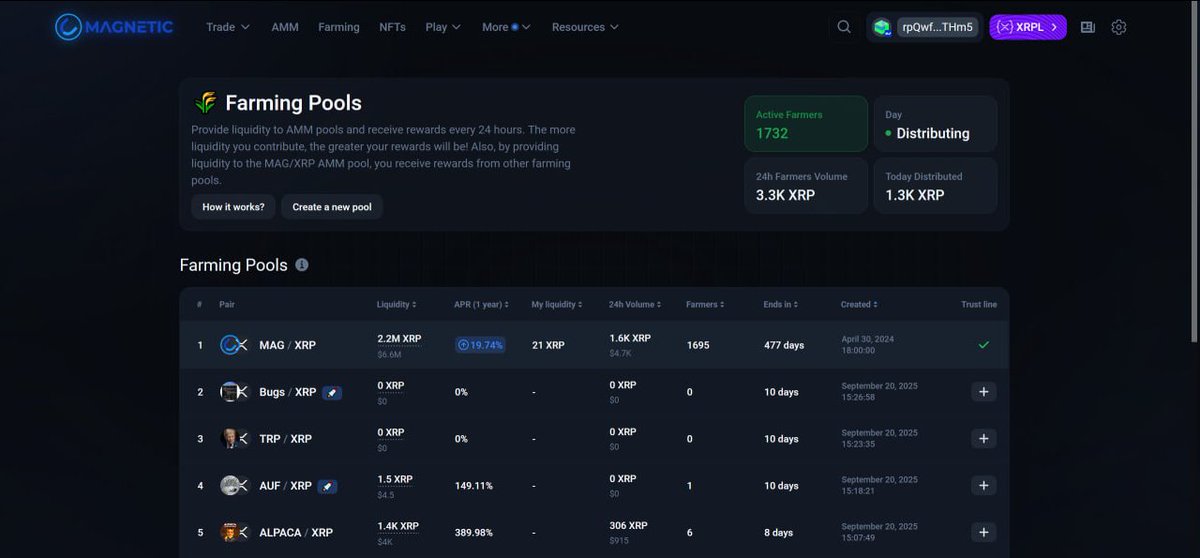Click the info icon beside Farming Pools heading
1200x558 pixels.
tap(302, 265)
